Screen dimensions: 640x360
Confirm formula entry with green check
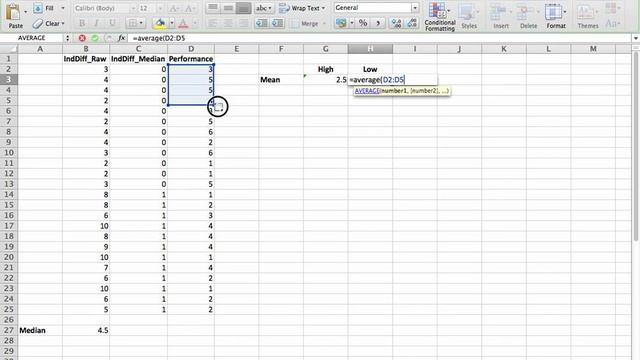(x=95, y=38)
